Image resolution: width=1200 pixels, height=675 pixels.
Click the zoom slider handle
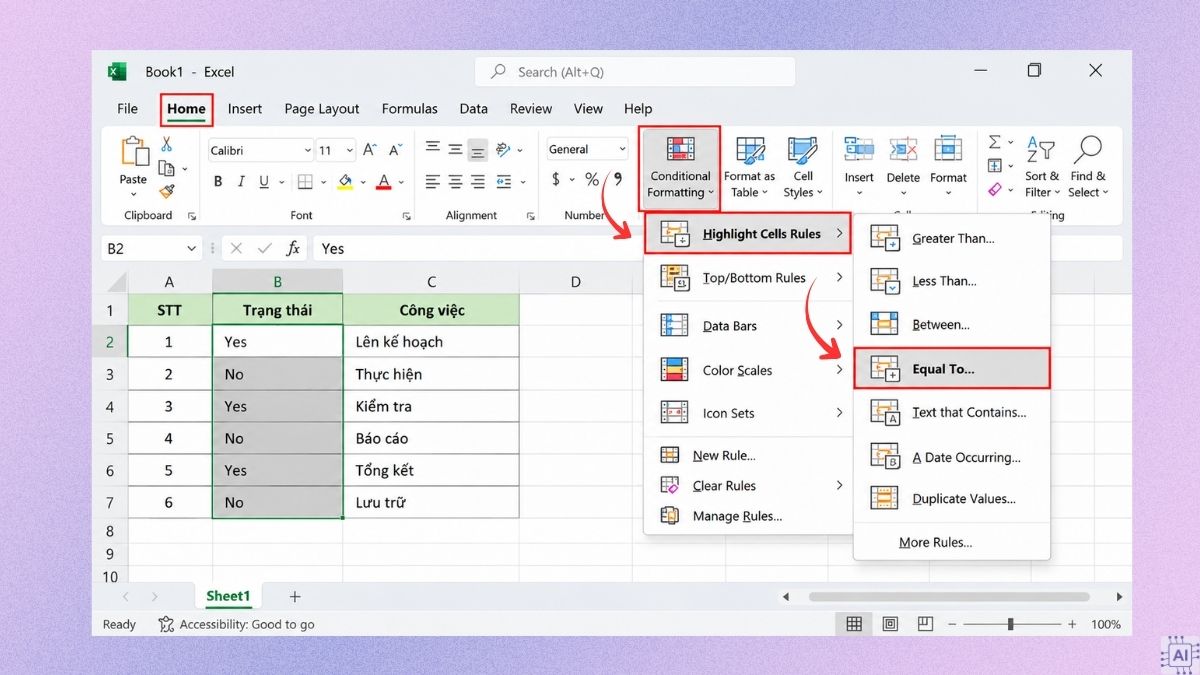pyautogui.click(x=1010, y=624)
